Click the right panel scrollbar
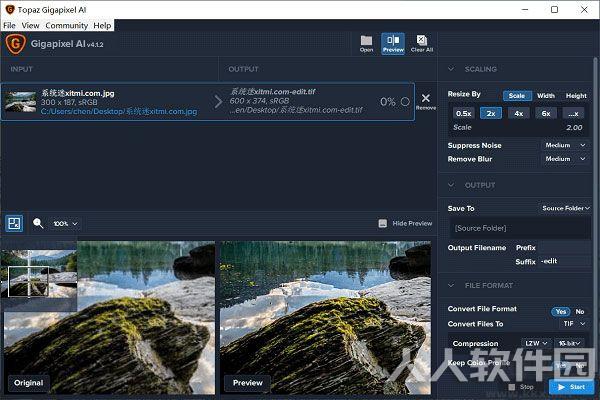The height and width of the screenshot is (400, 600). tap(595, 214)
